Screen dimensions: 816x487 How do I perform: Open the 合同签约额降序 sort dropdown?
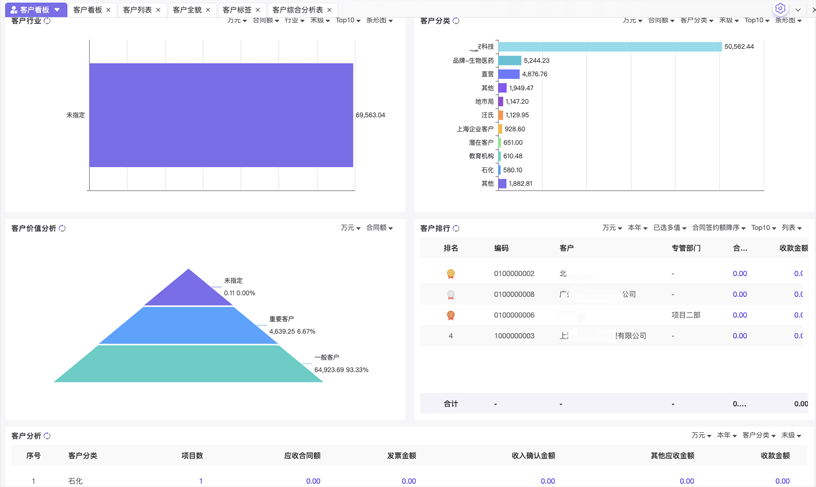[x=718, y=228]
